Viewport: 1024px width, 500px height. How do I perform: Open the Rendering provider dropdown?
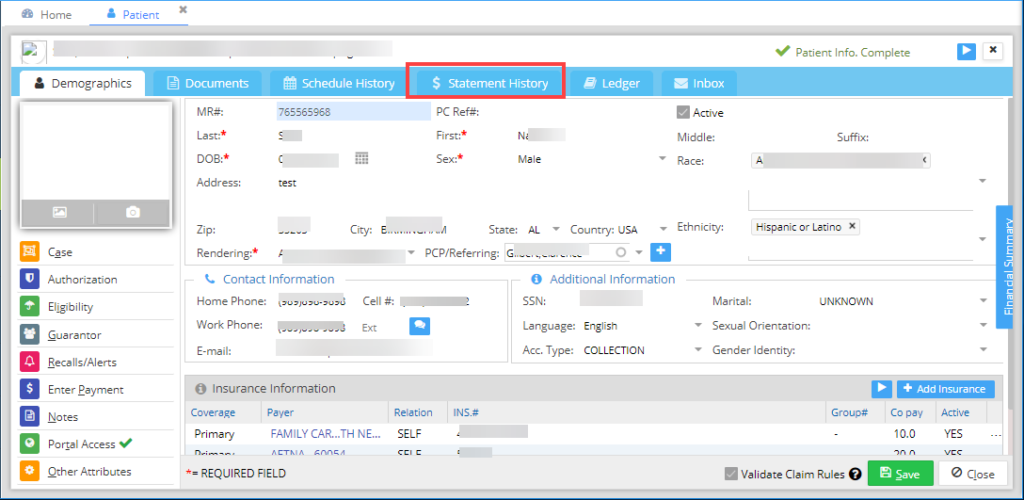411,253
